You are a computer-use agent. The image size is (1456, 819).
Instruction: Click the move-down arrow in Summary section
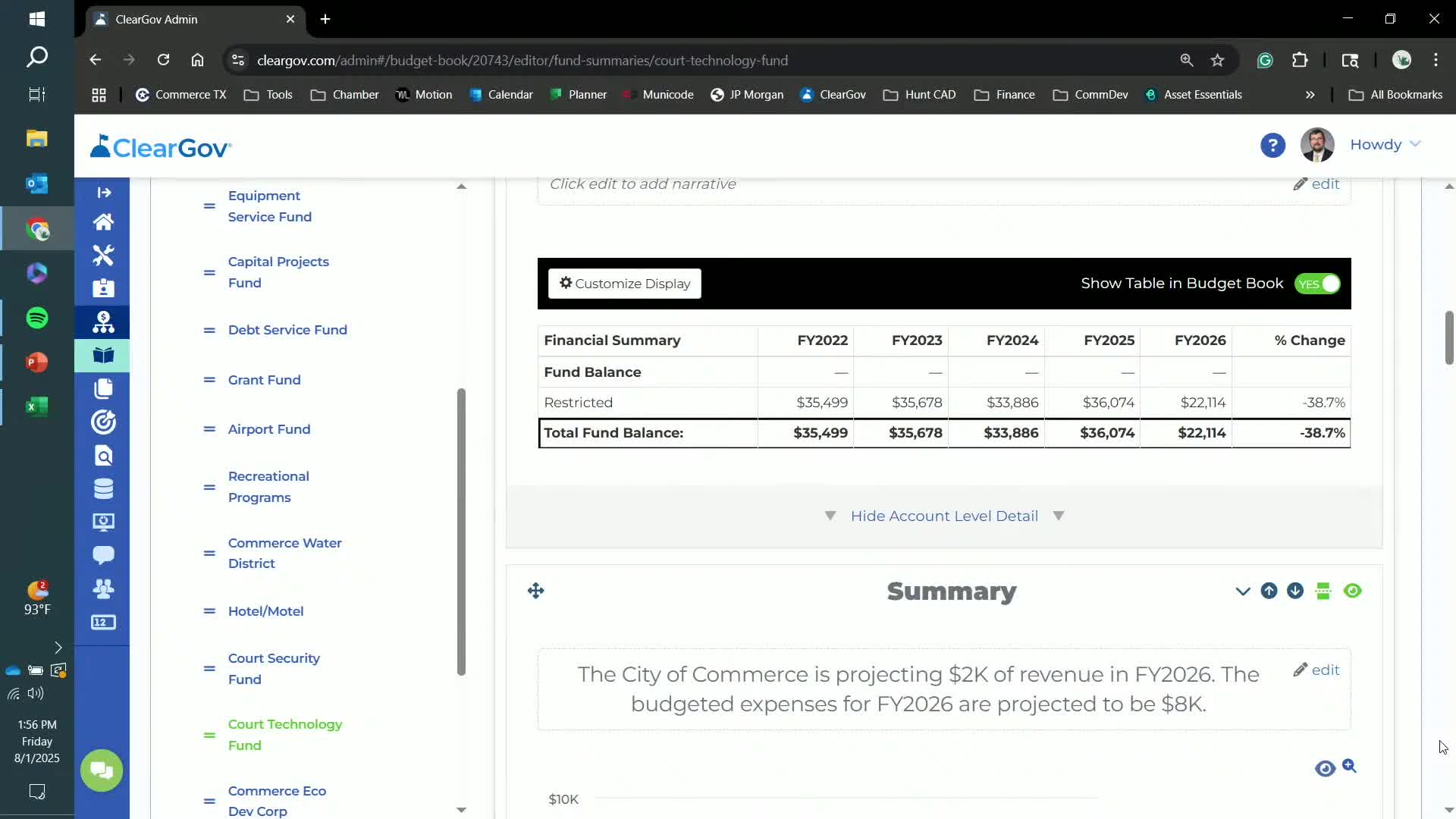(1295, 591)
